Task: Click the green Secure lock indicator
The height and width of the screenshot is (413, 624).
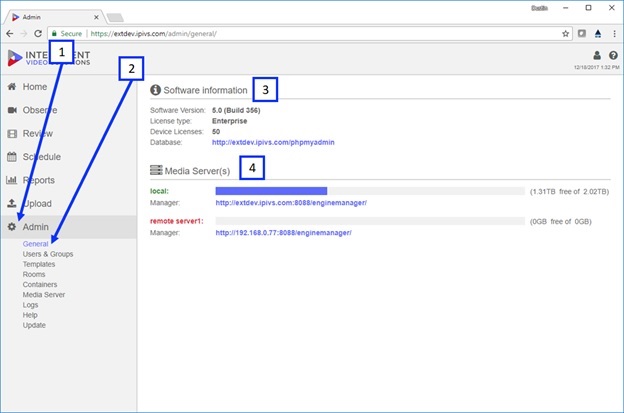Action: (67, 34)
